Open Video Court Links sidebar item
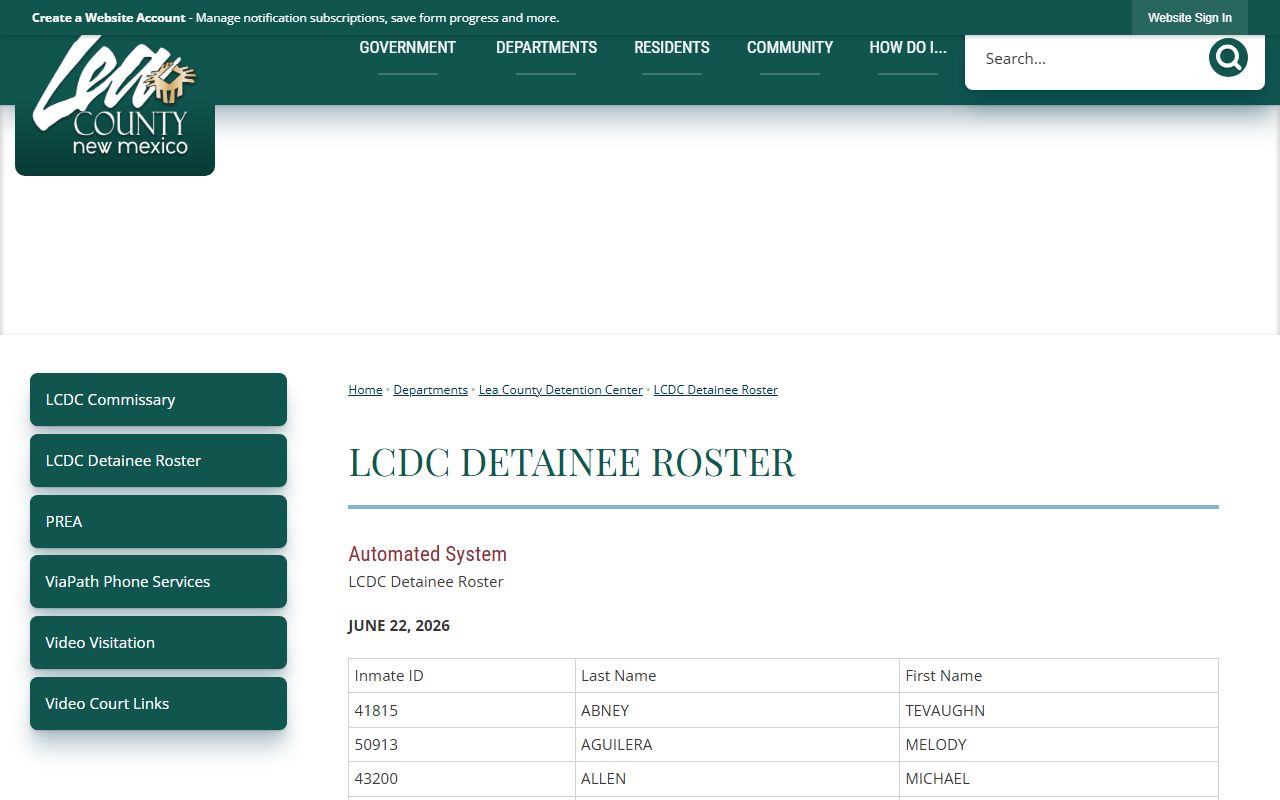This screenshot has height=800, width=1280. click(158, 704)
